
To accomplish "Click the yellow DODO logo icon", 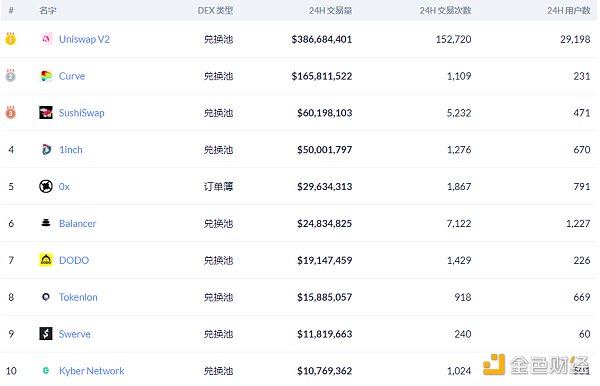I will (46, 260).
